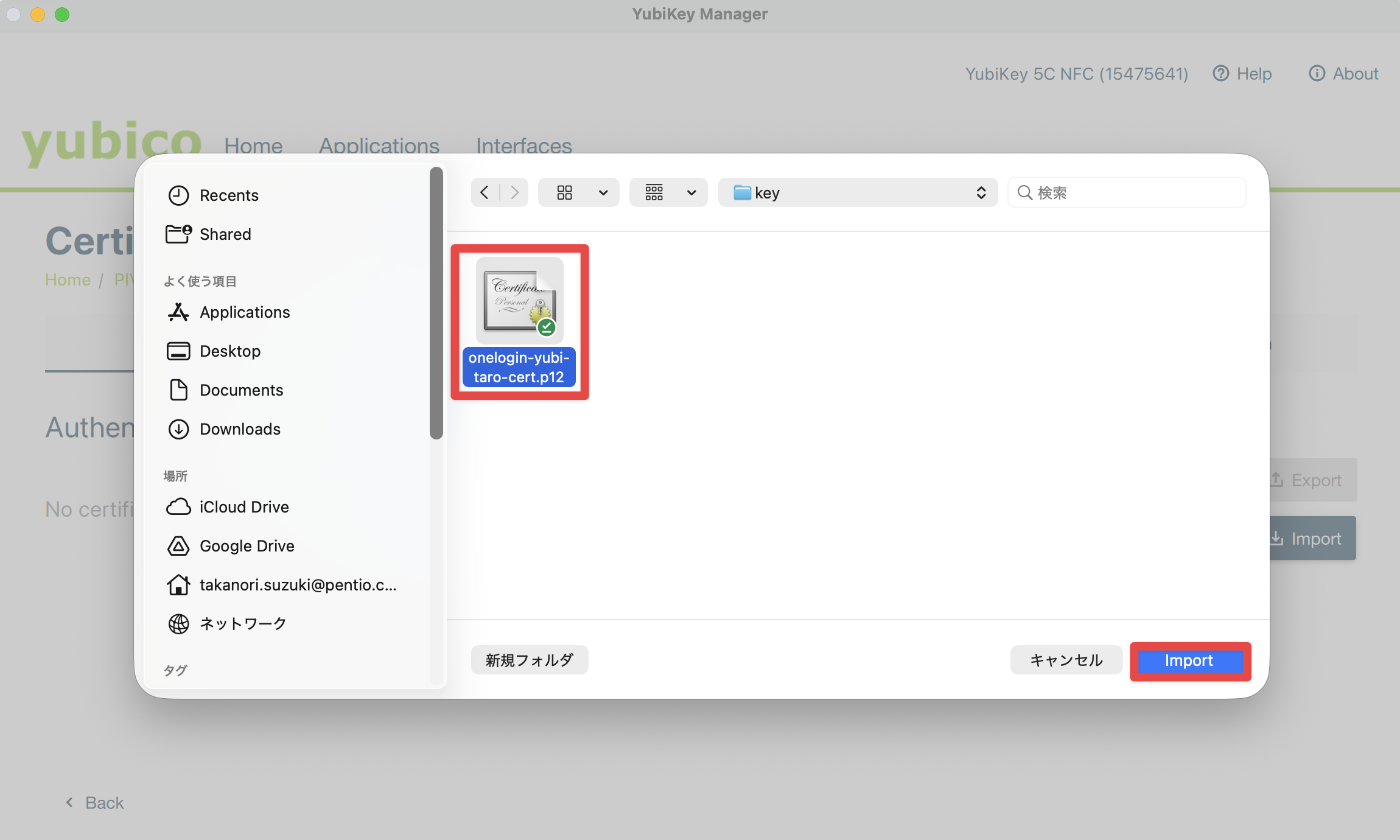
Task: Select the sidebar vertical scrollbar
Action: 436,303
